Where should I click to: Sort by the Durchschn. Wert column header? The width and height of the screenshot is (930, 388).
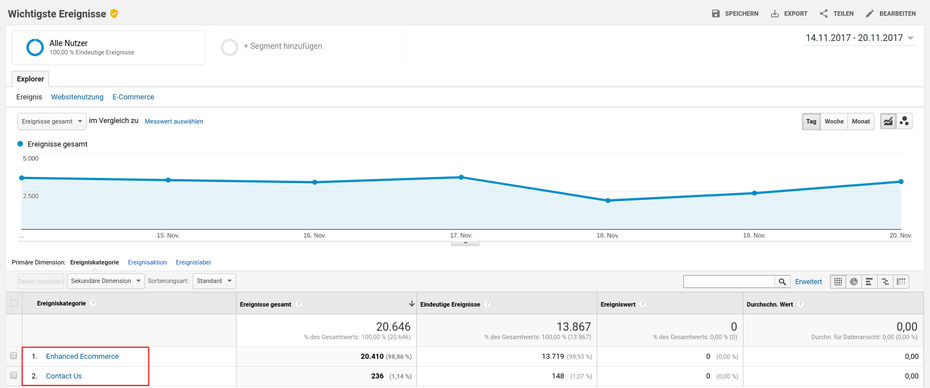[770, 304]
